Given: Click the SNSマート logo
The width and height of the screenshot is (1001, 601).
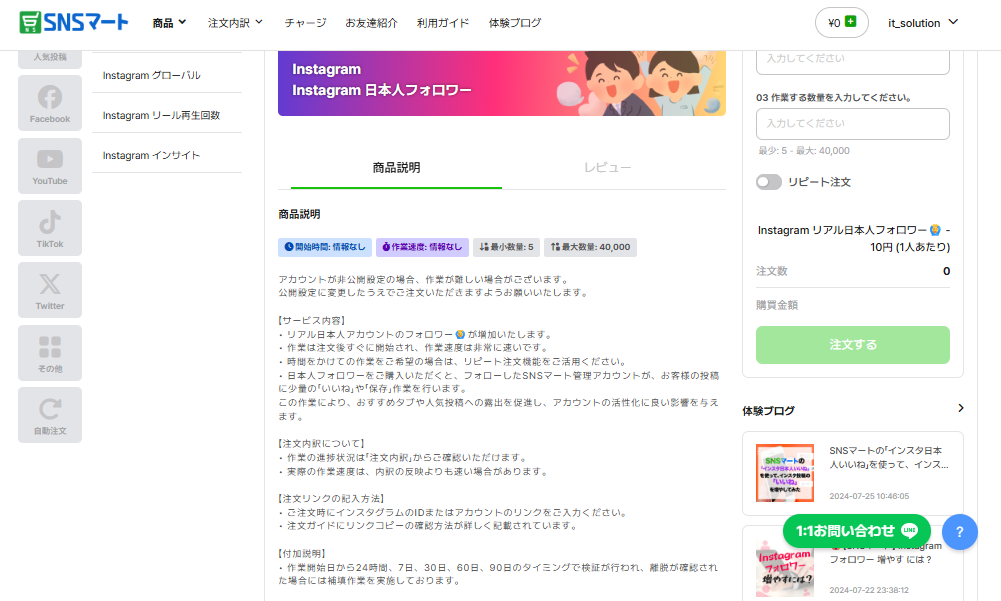Looking at the screenshot, I should click(x=73, y=22).
